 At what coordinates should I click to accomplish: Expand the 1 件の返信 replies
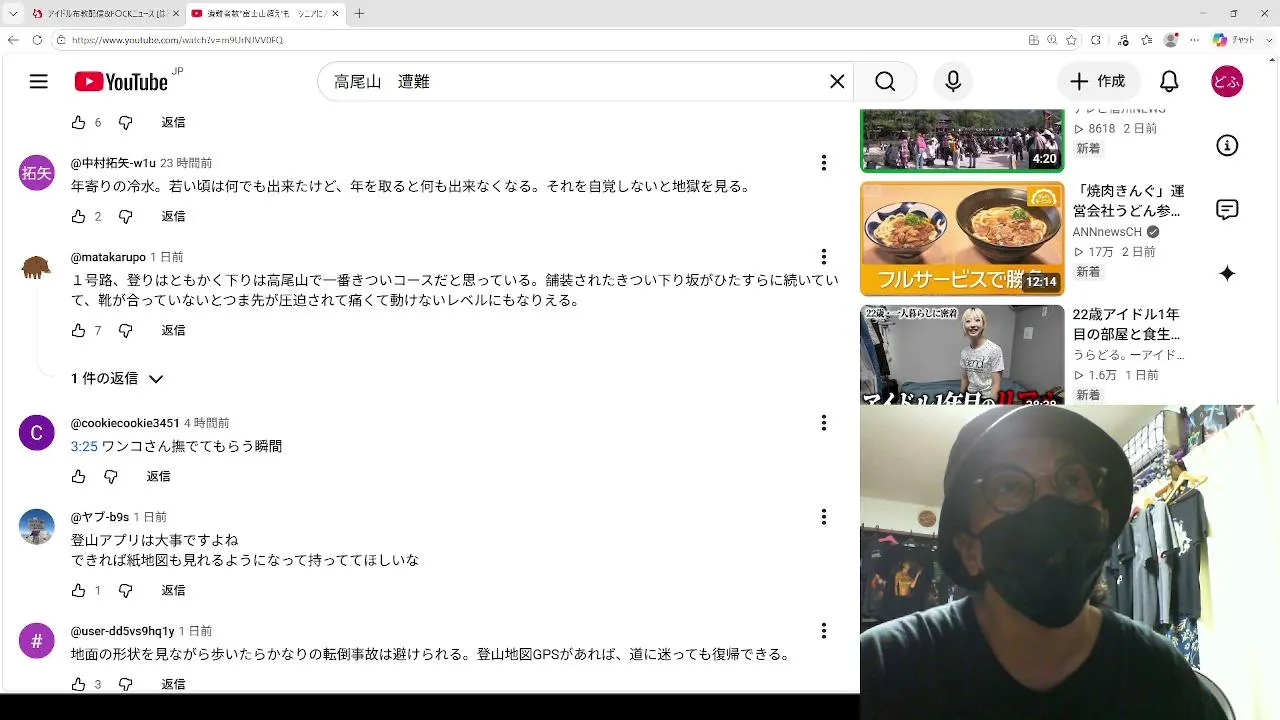click(117, 378)
